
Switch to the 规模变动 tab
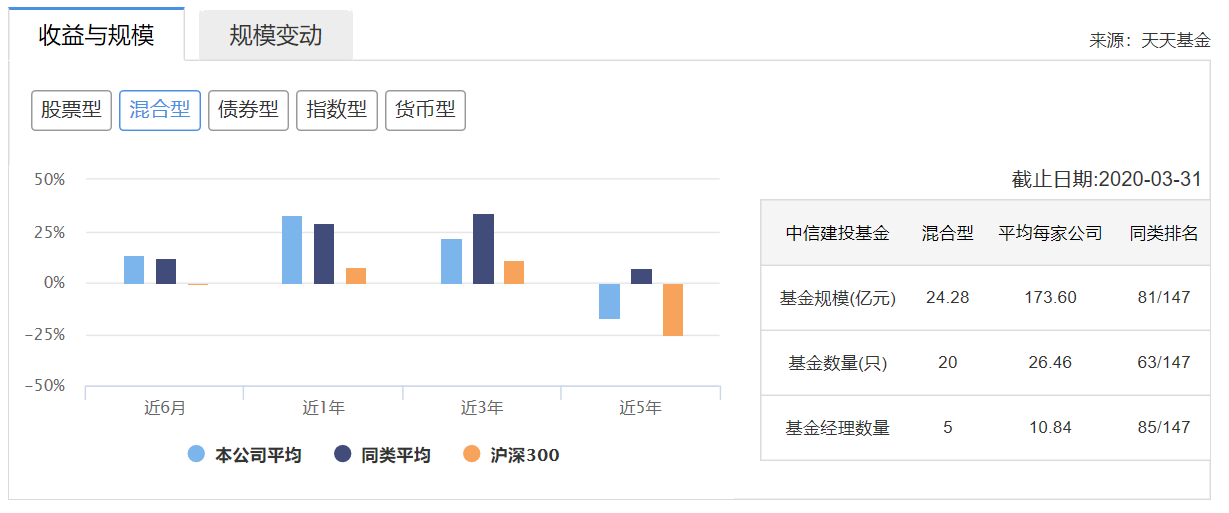[x=276, y=36]
